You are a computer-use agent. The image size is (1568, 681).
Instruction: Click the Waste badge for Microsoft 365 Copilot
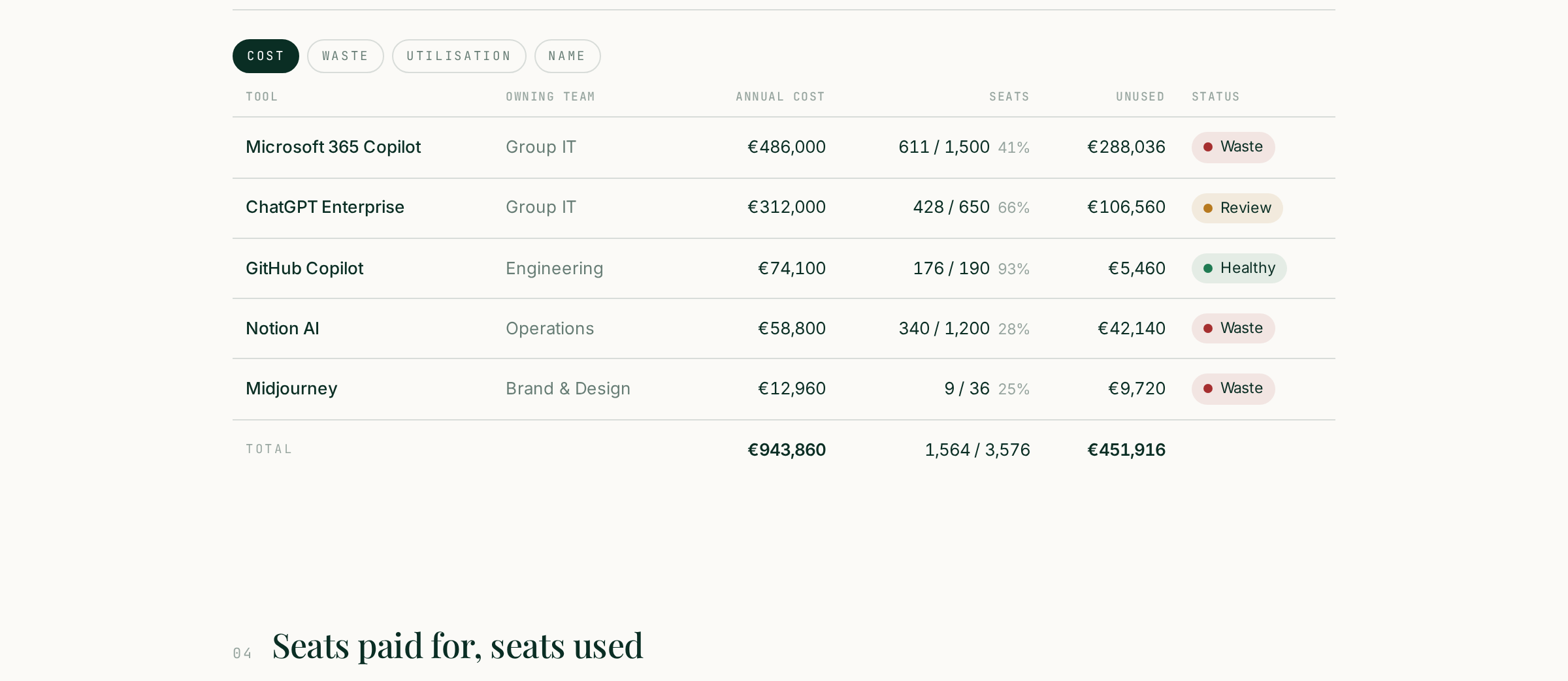1233,147
